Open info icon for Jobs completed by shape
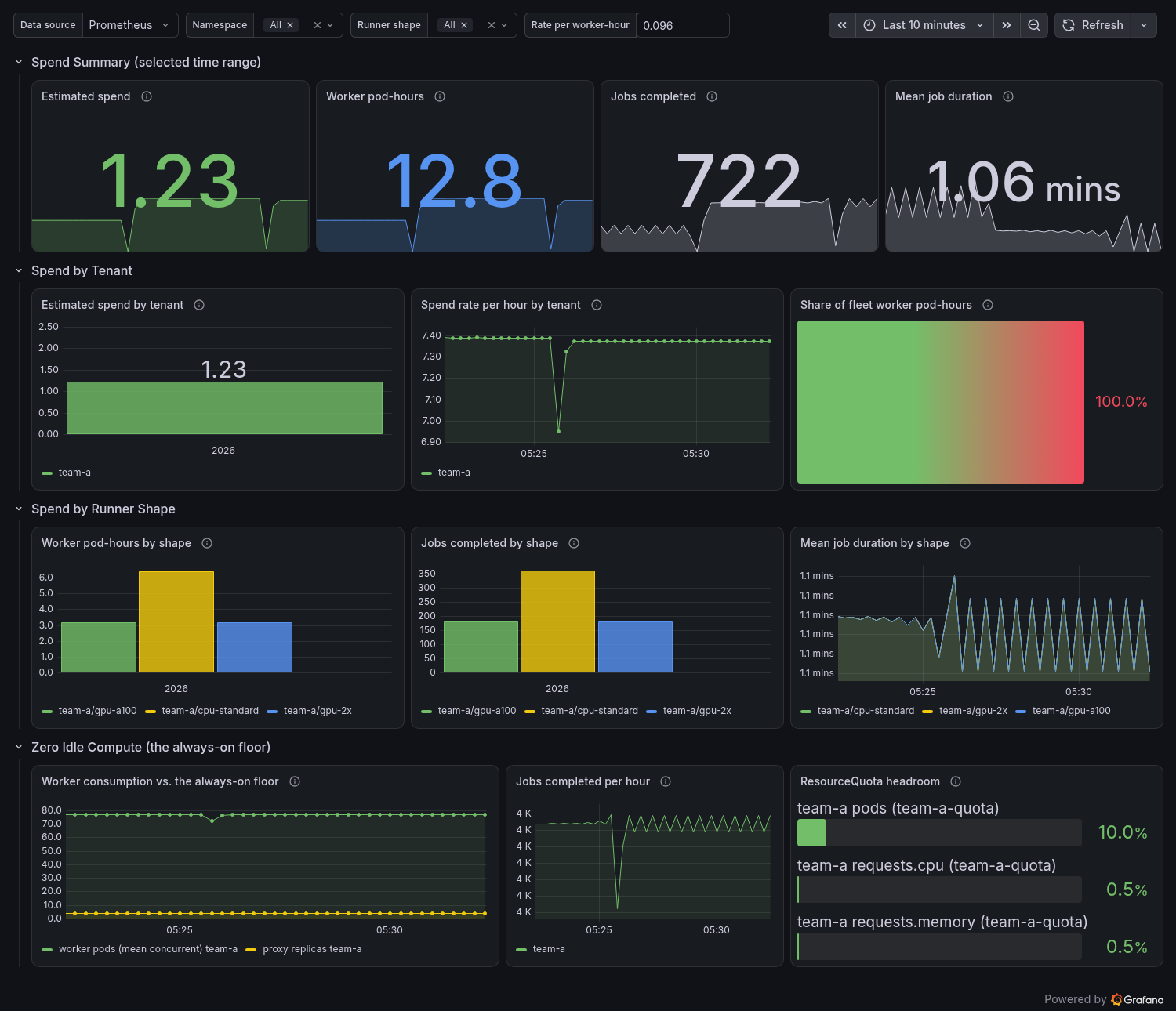 click(574, 543)
